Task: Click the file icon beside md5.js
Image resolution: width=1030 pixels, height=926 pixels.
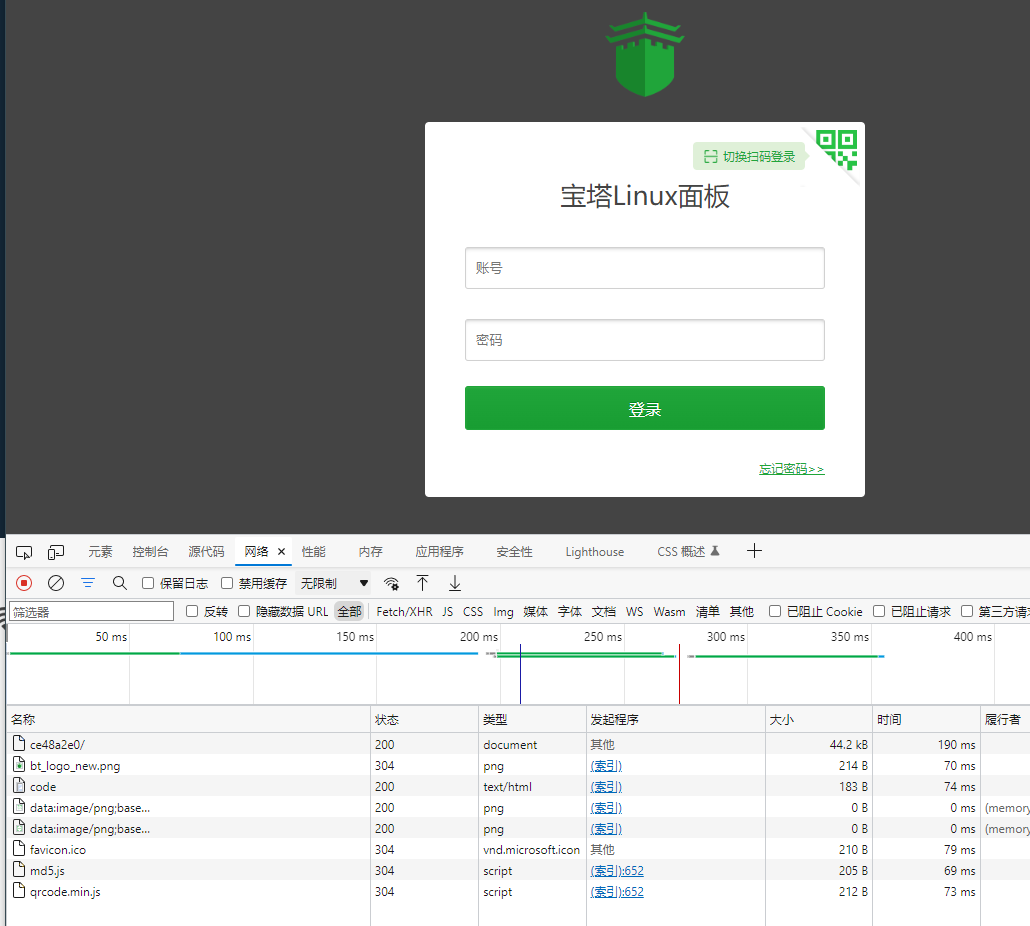Action: click(x=19, y=870)
